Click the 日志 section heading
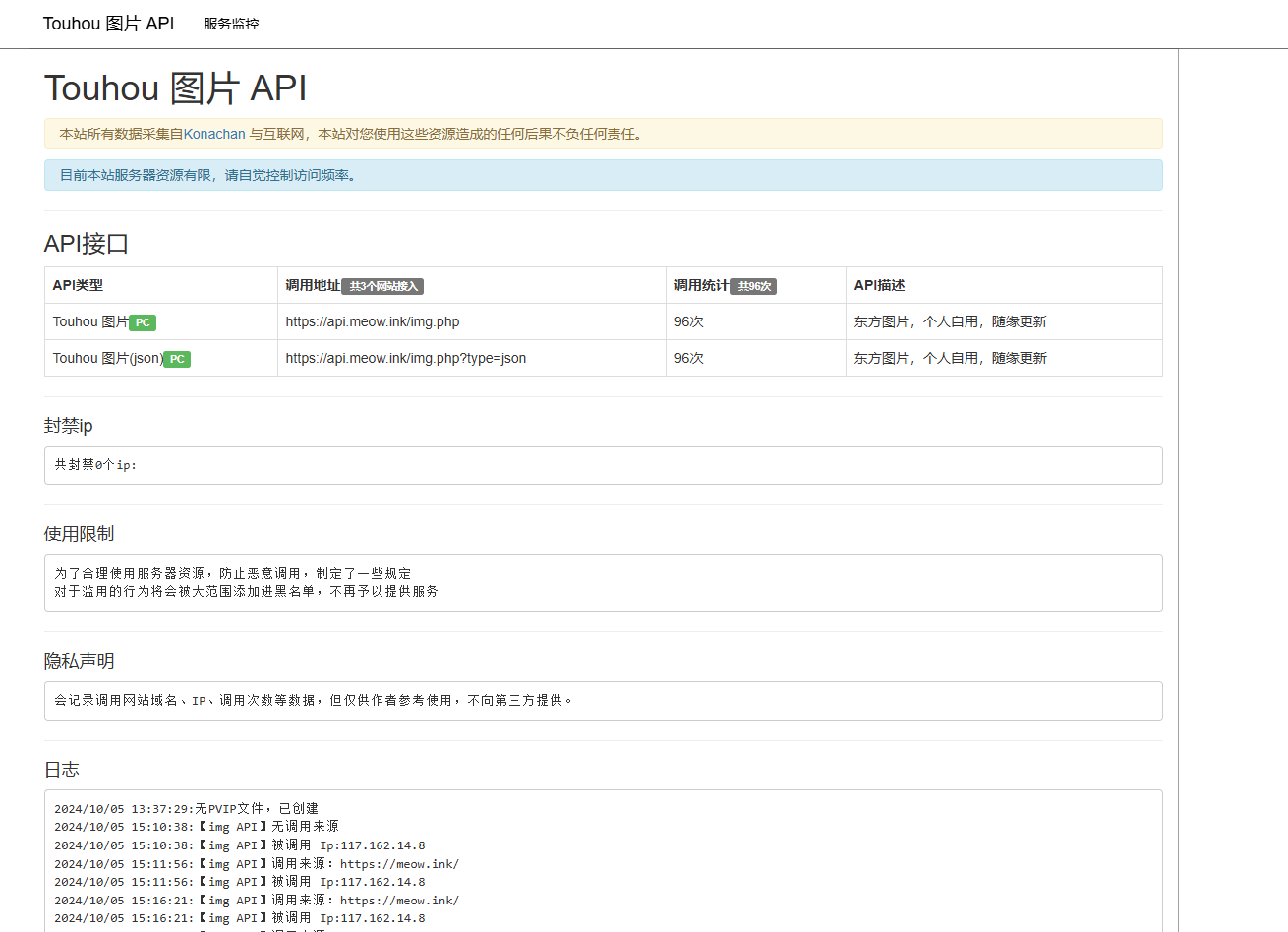Image resolution: width=1288 pixels, height=932 pixels. coord(61,770)
